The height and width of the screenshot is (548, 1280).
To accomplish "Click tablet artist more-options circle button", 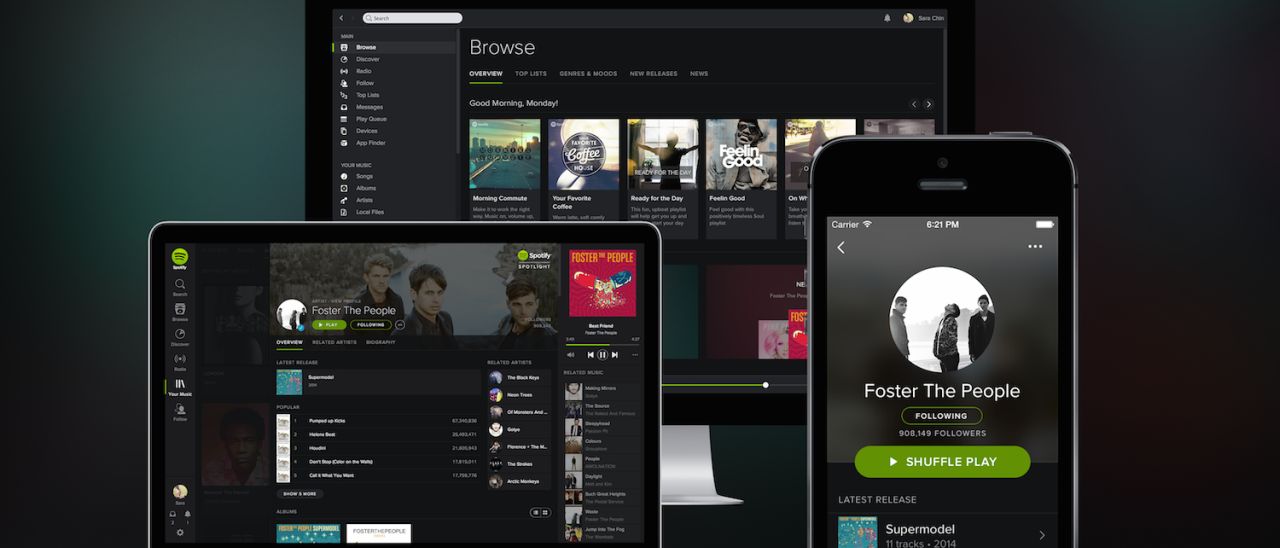I will (400, 325).
